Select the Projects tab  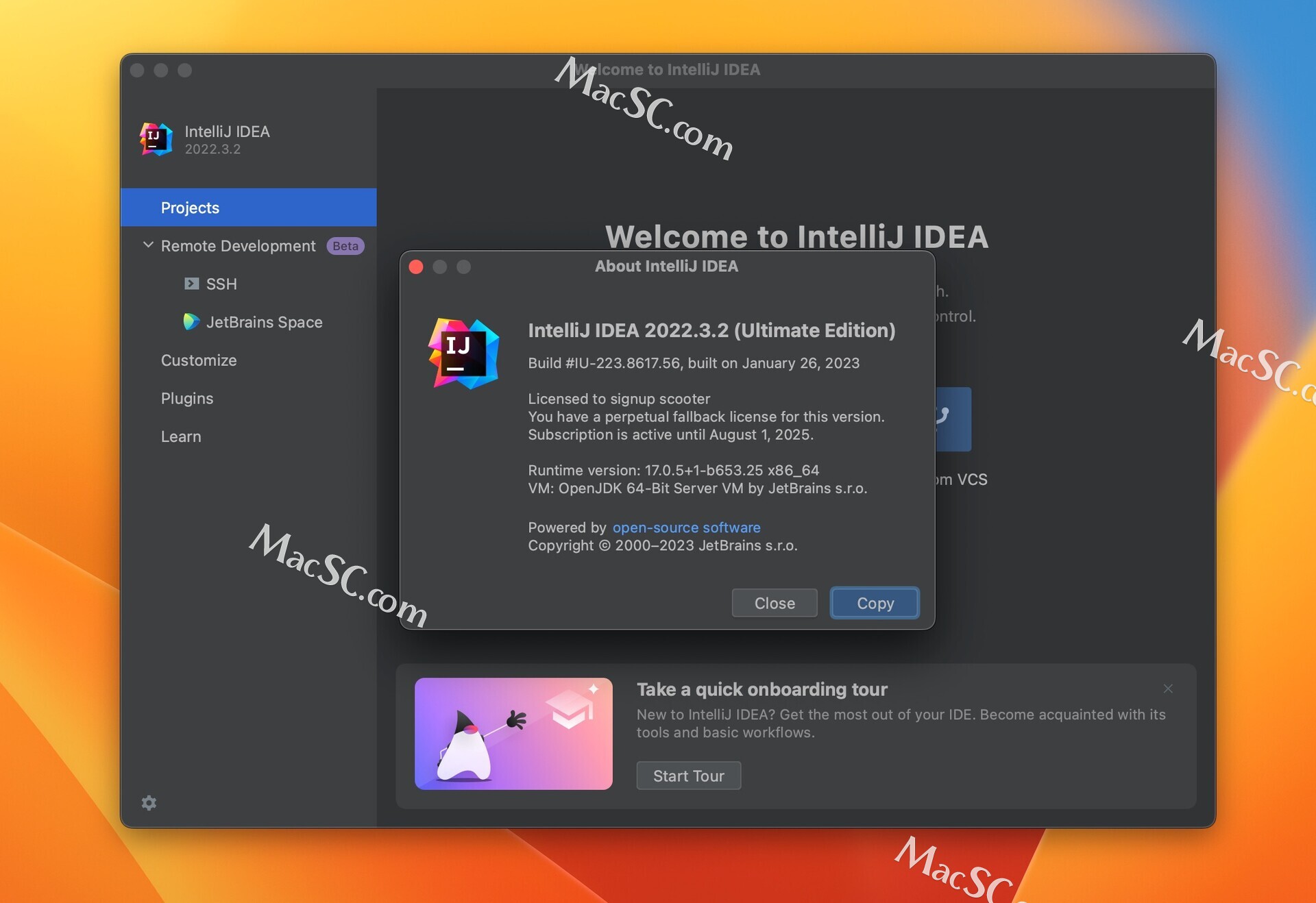coord(190,208)
